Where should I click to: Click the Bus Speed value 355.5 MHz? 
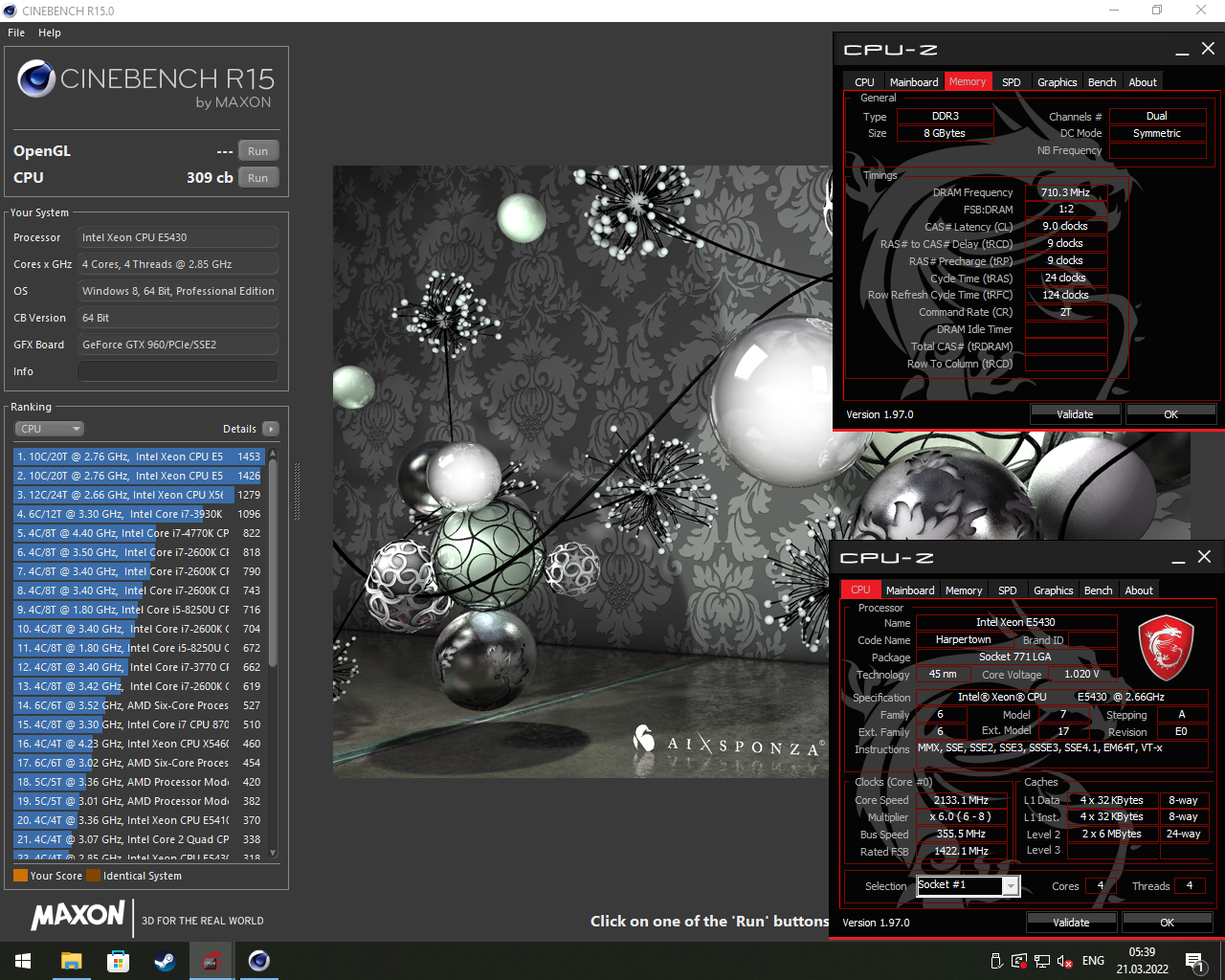click(x=962, y=834)
